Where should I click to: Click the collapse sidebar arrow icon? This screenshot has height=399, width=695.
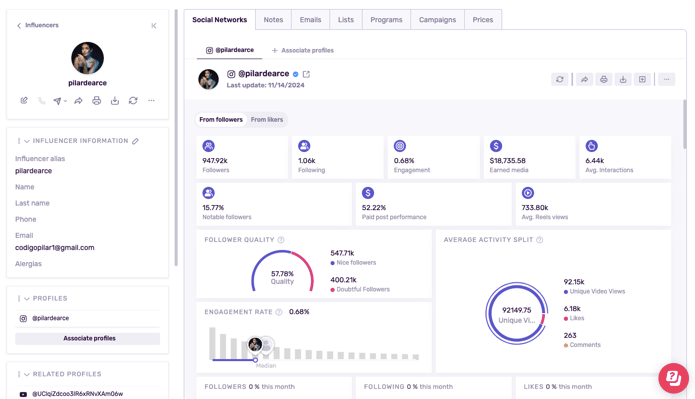coord(154,26)
